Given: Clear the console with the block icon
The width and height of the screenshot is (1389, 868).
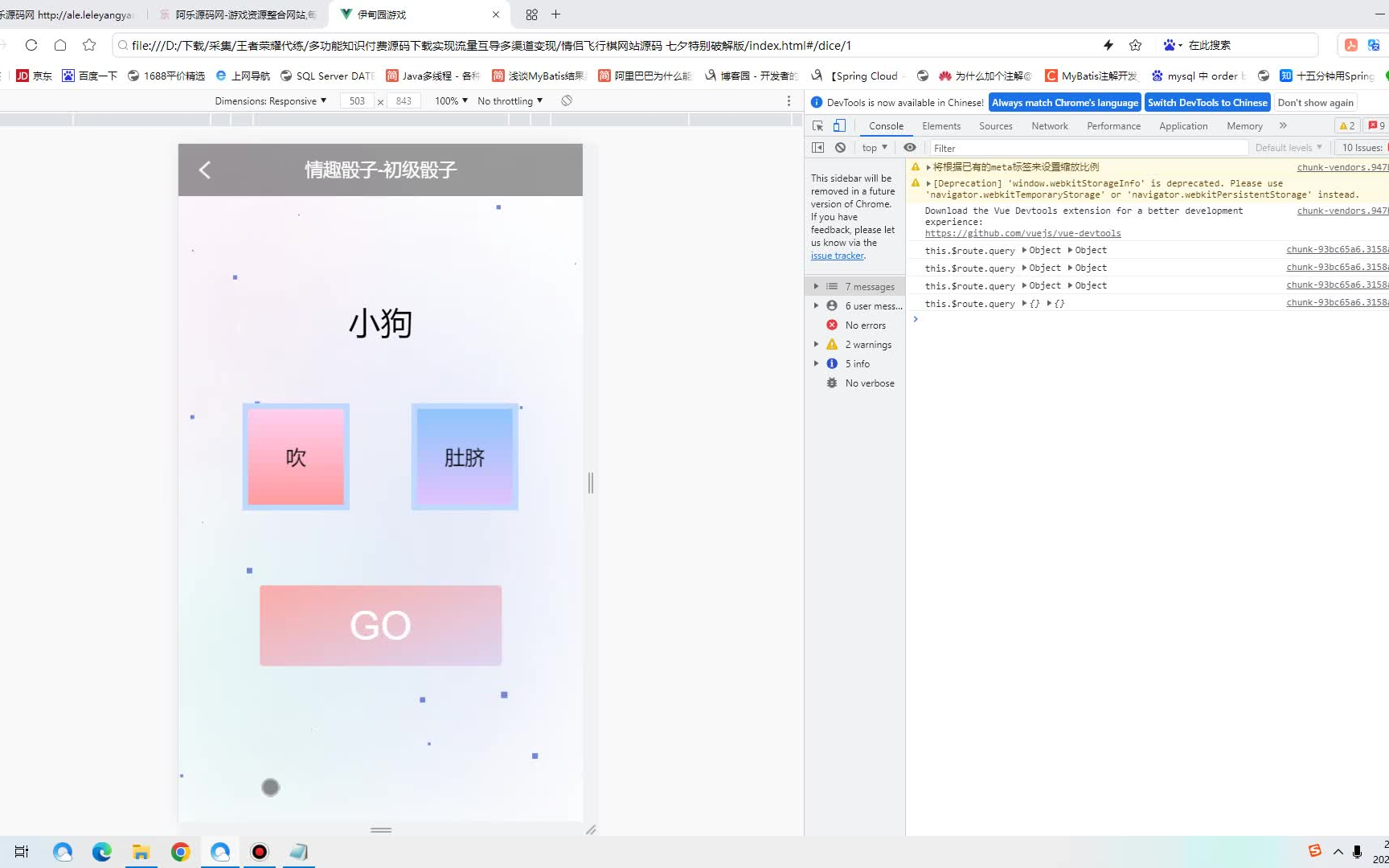Looking at the screenshot, I should 840,148.
